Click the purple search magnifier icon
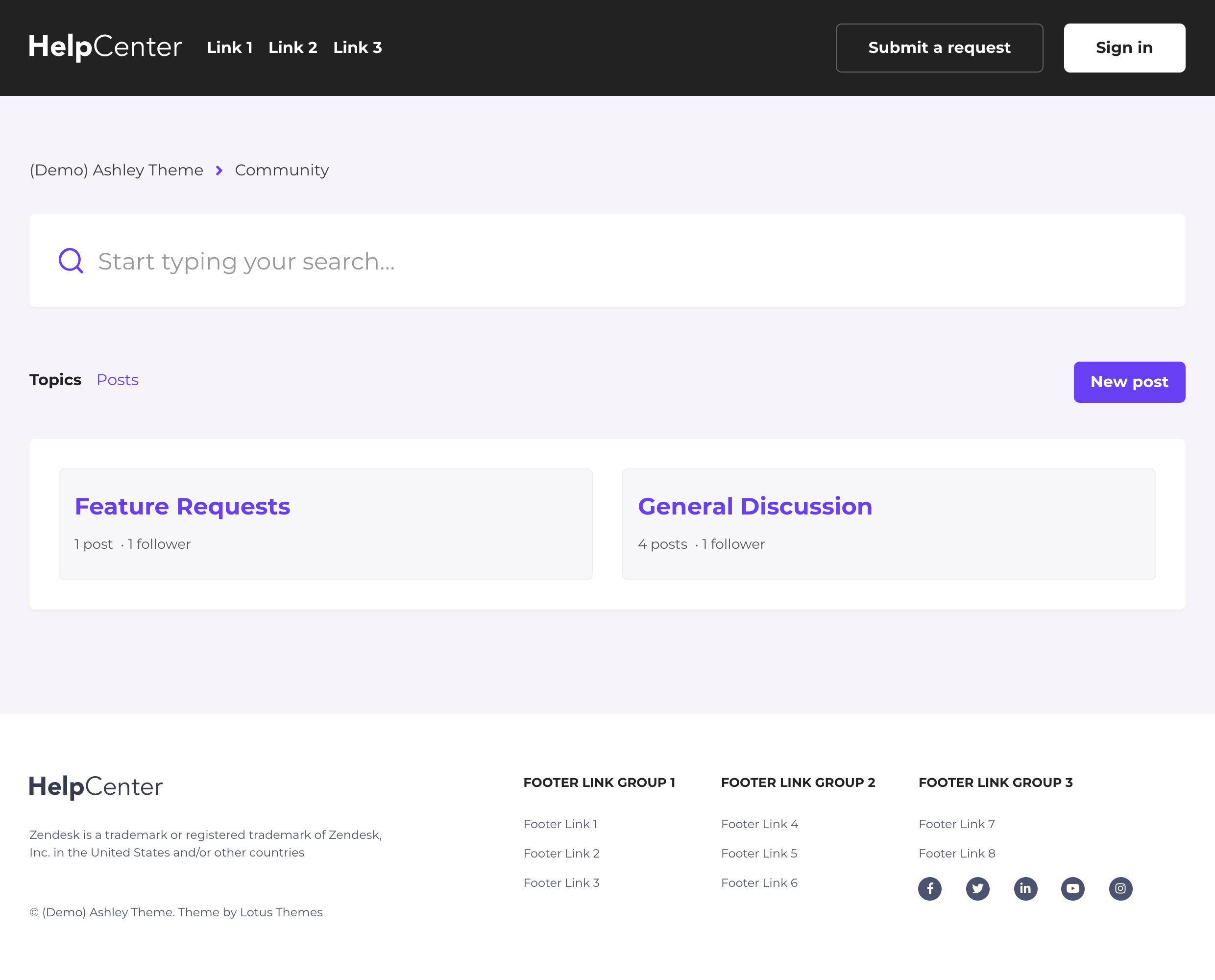Screen dimensions: 1215x980 (71, 261)
